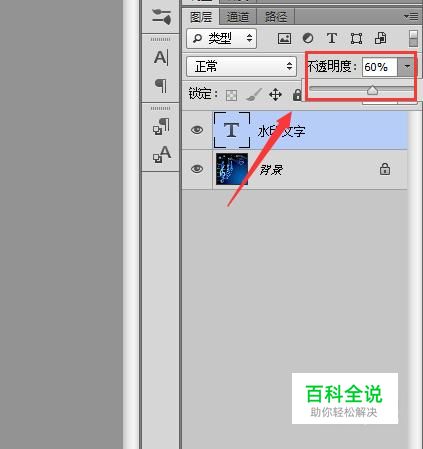This screenshot has width=423, height=449.
Task: Click the 60% opacity input field
Action: click(380, 67)
